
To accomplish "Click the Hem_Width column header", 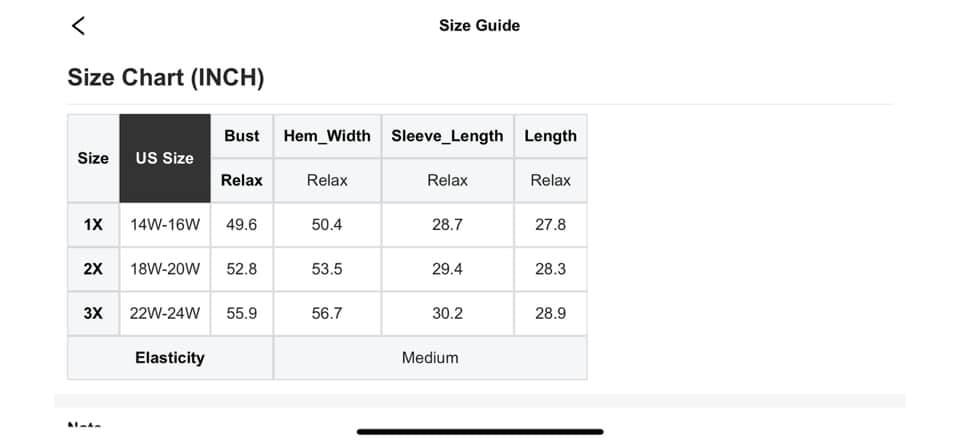I will pyautogui.click(x=327, y=136).
